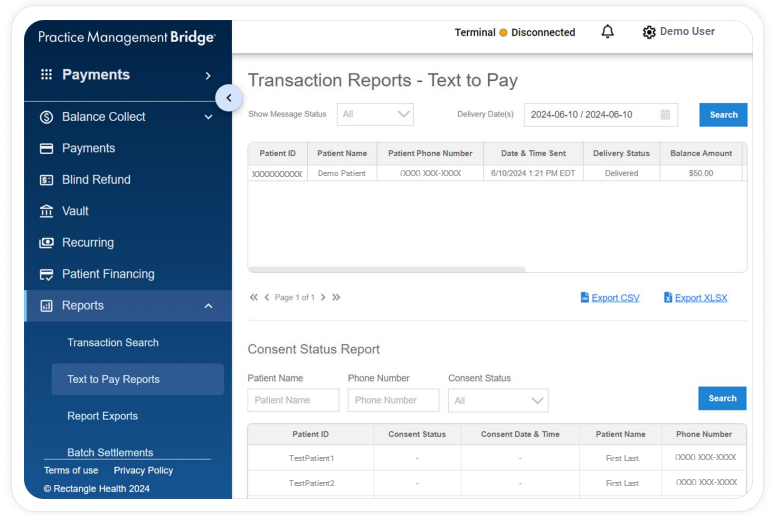Collapse sidebar with the arrow button
774x516 pixels.
(x=228, y=98)
